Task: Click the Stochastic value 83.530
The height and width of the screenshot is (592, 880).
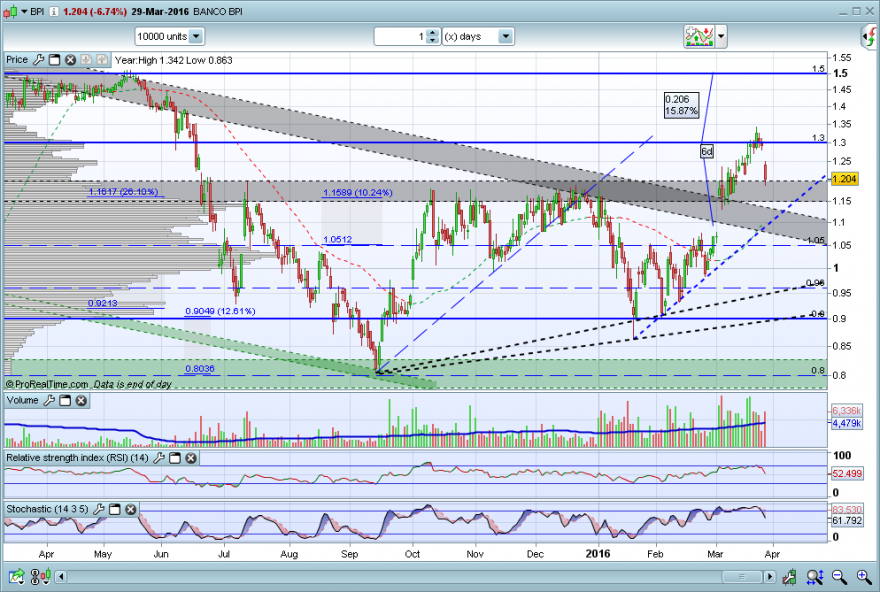Action: 846,510
